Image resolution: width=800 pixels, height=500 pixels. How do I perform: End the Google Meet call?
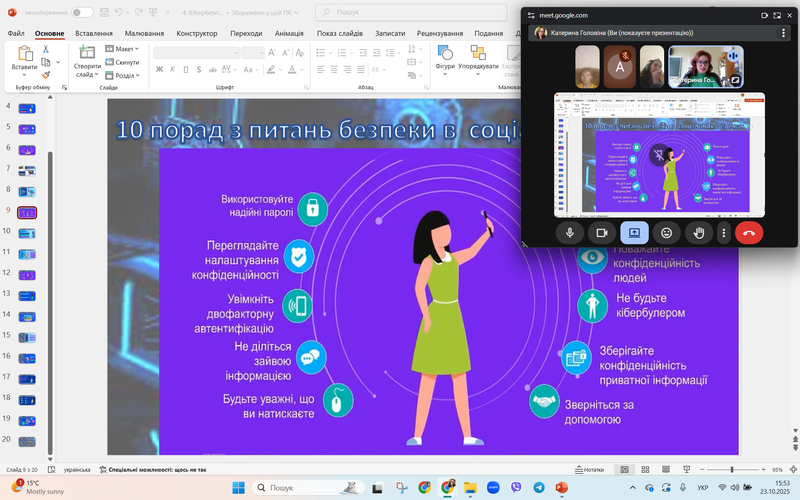[x=748, y=232]
